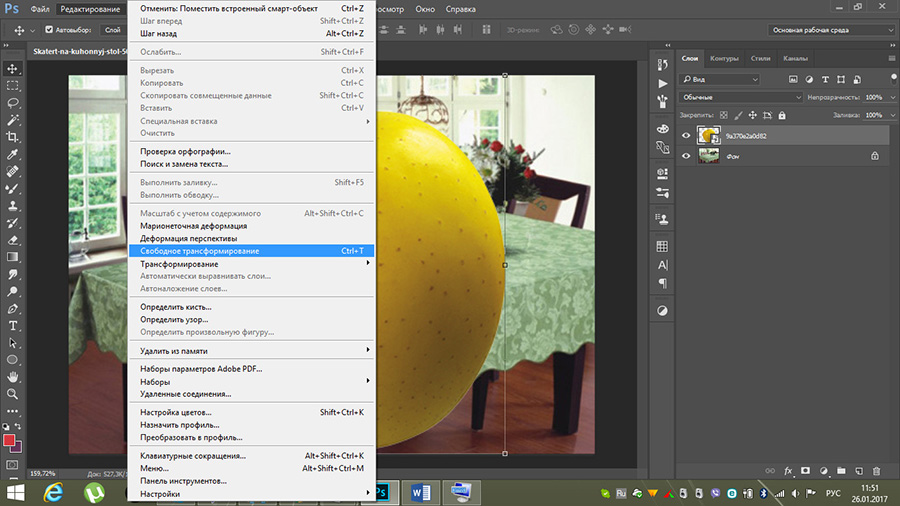900x506 pixels.
Task: Switch to the Каналы tab
Action: pyautogui.click(x=796, y=58)
